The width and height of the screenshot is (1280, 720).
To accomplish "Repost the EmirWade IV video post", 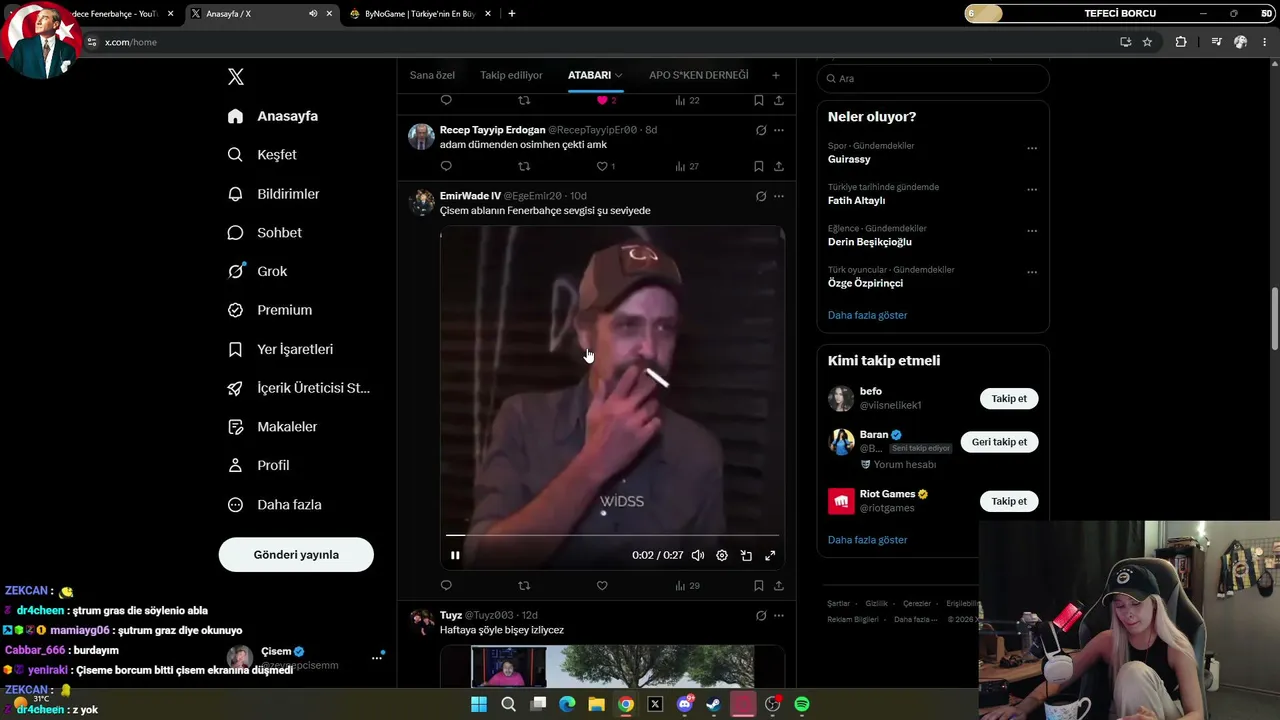I will click(x=524, y=585).
